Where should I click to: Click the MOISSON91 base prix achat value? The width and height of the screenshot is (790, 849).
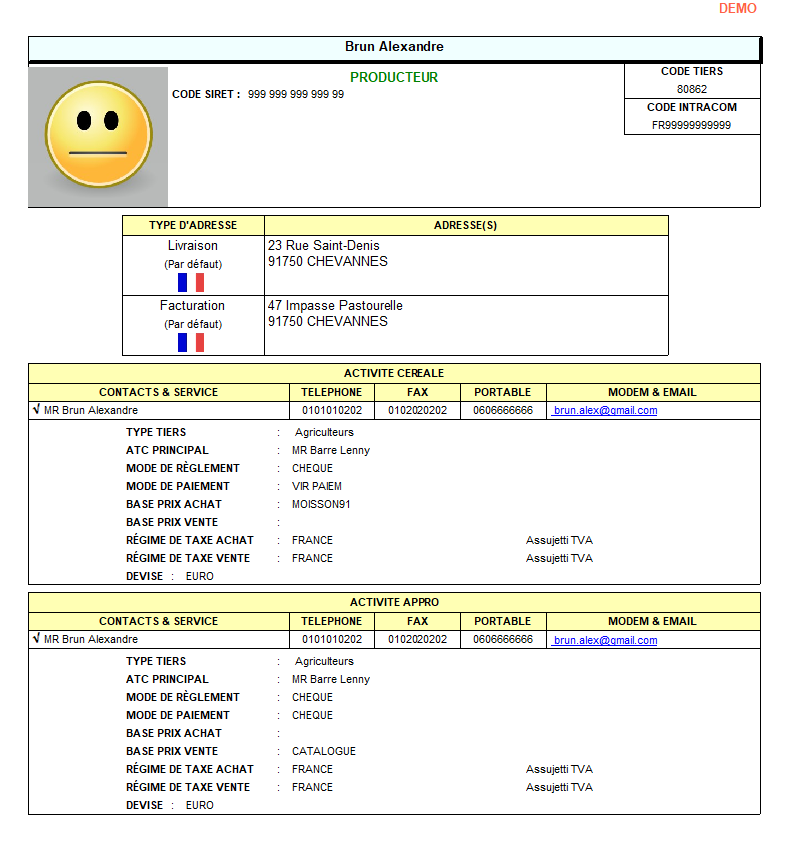click(x=321, y=504)
